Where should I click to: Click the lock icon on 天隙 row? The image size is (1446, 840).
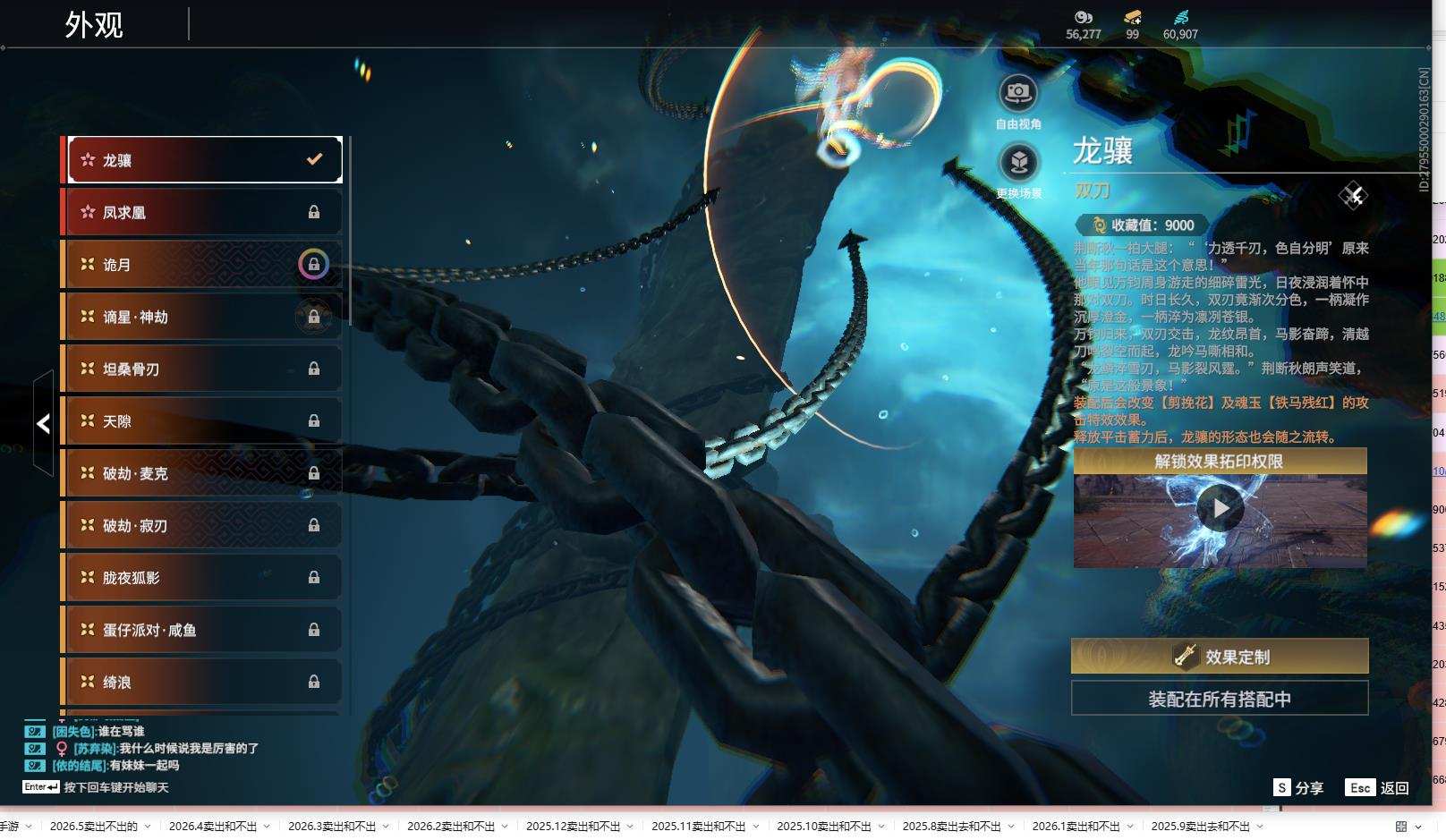314,420
